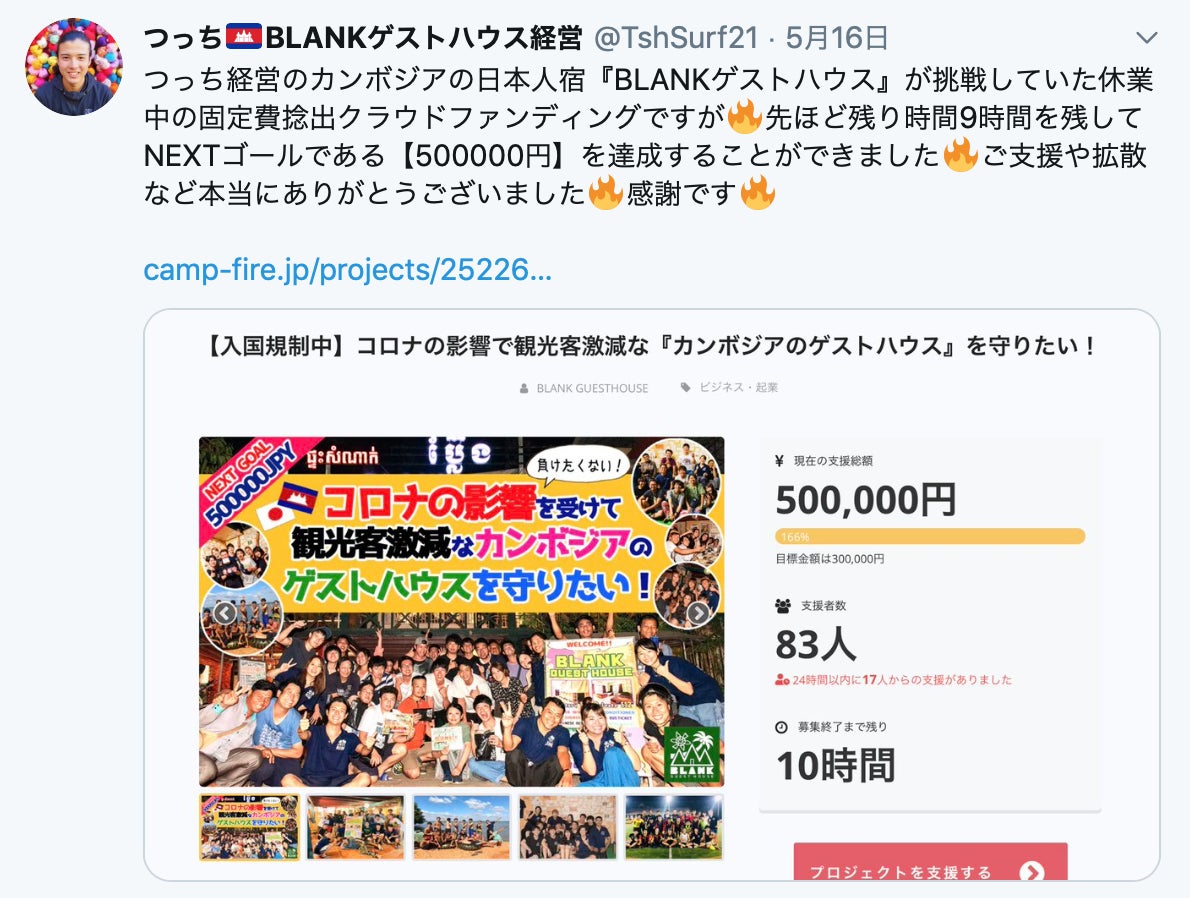Click the 5月16日 tweet date
The width and height of the screenshot is (1190, 898).
click(x=836, y=37)
